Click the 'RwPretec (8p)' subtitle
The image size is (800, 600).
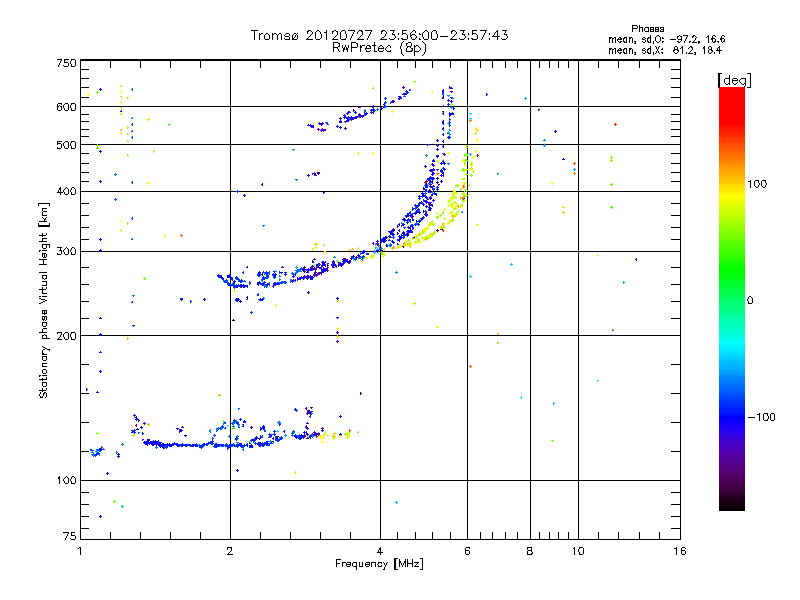[x=379, y=48]
